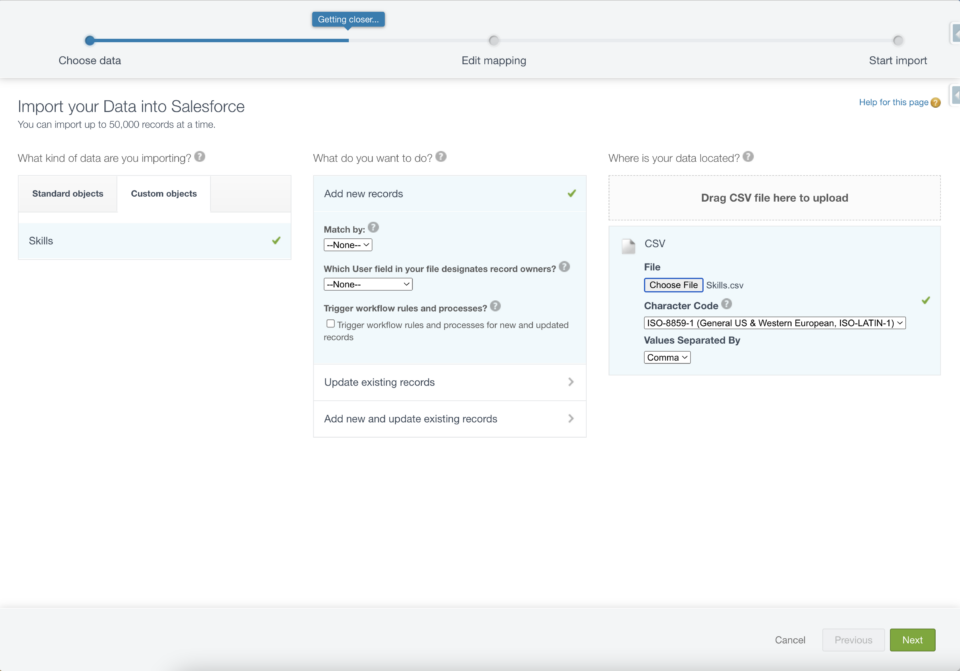Click the Edit mapping step marker
The width and height of the screenshot is (960, 671).
493,40
